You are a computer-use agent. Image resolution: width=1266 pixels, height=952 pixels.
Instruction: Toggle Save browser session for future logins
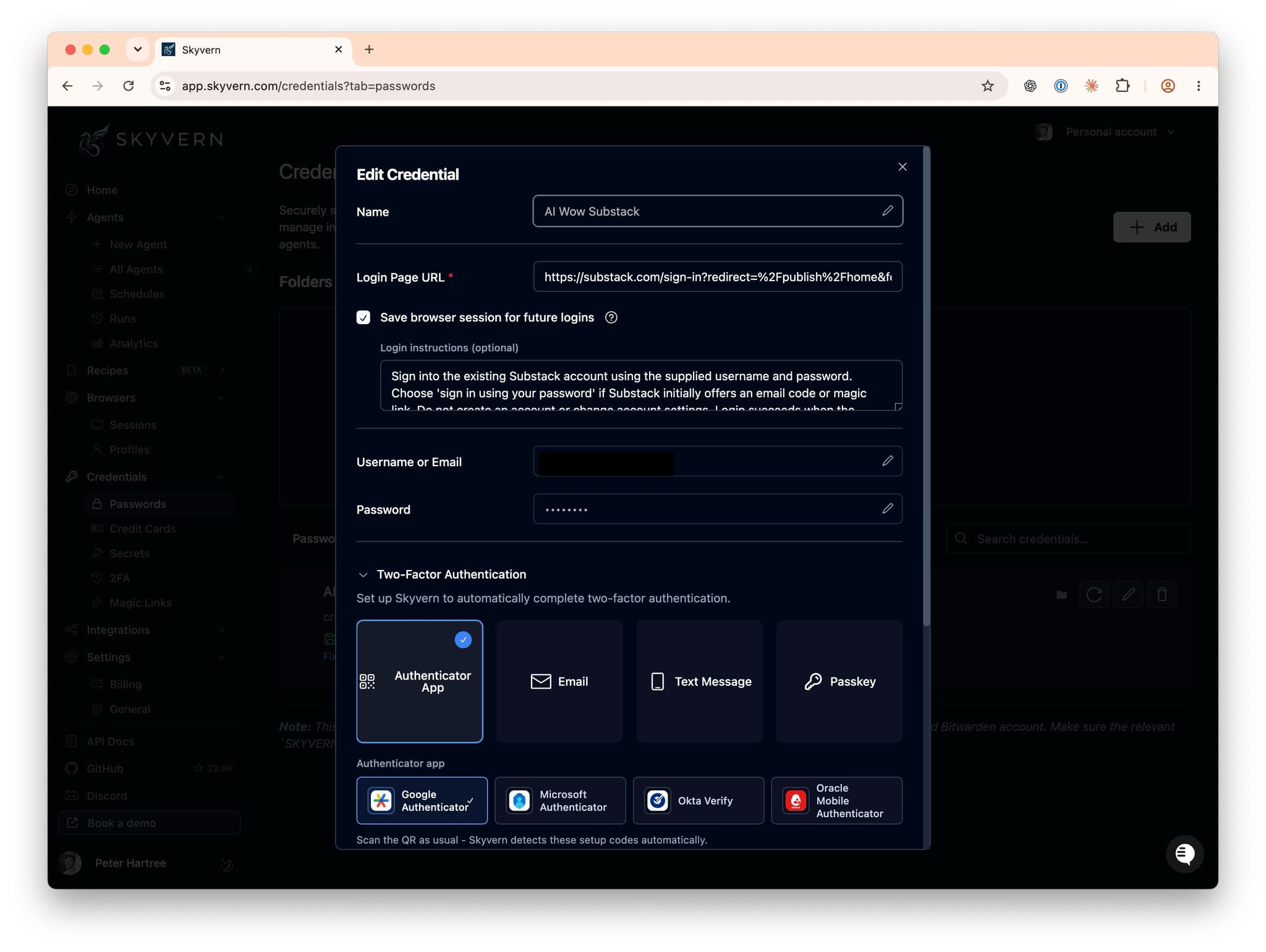(363, 318)
